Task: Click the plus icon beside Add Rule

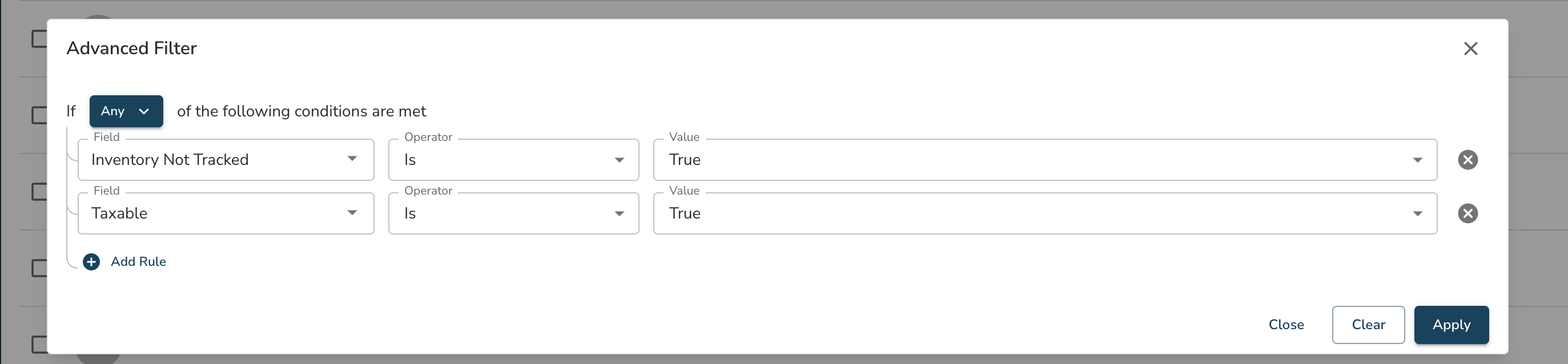Action: point(91,262)
